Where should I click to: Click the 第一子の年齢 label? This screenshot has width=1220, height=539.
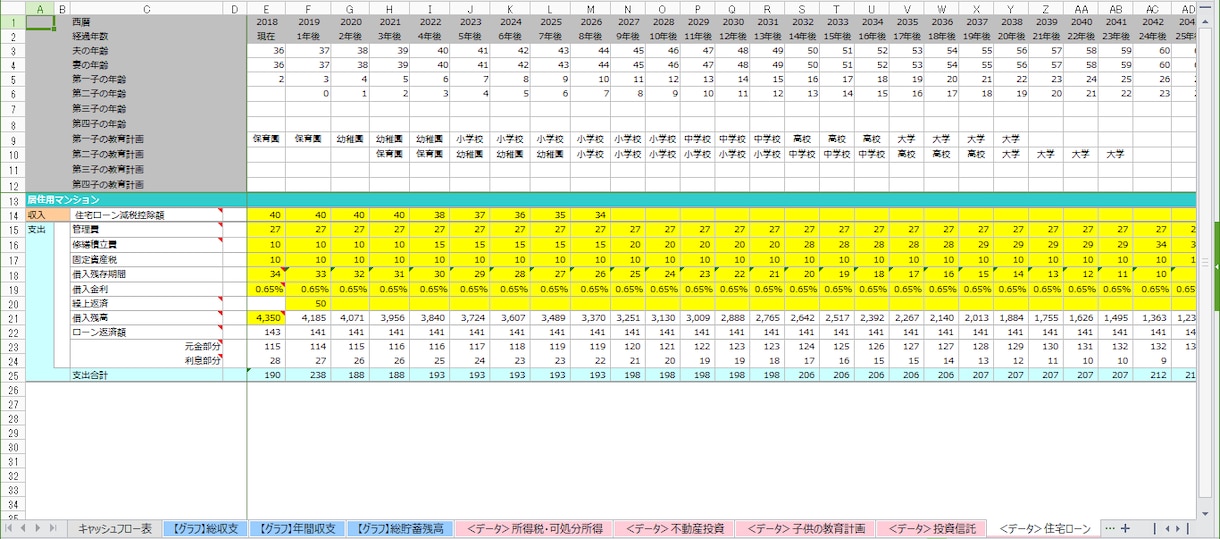[x=147, y=79]
